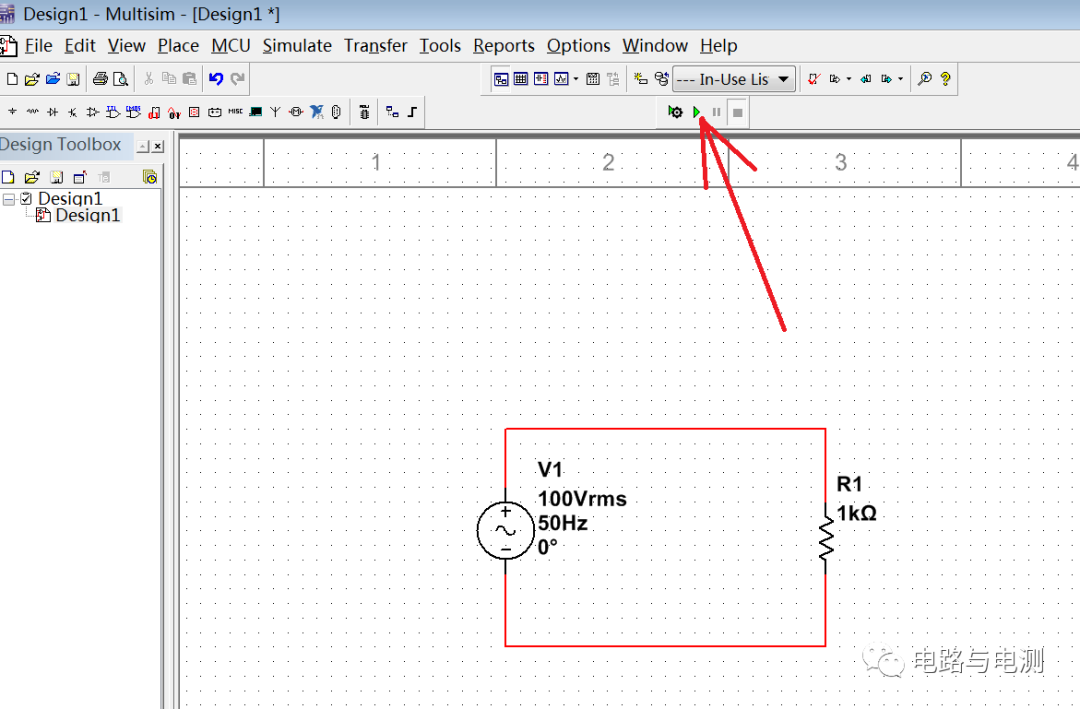Open the Transfer menu
The width and height of the screenshot is (1080, 709).
[x=375, y=45]
